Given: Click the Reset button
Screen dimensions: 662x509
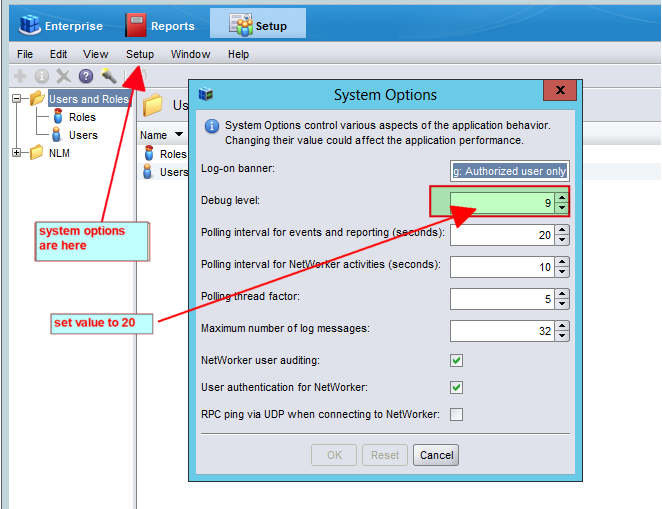Looking at the screenshot, I should pyautogui.click(x=385, y=455).
